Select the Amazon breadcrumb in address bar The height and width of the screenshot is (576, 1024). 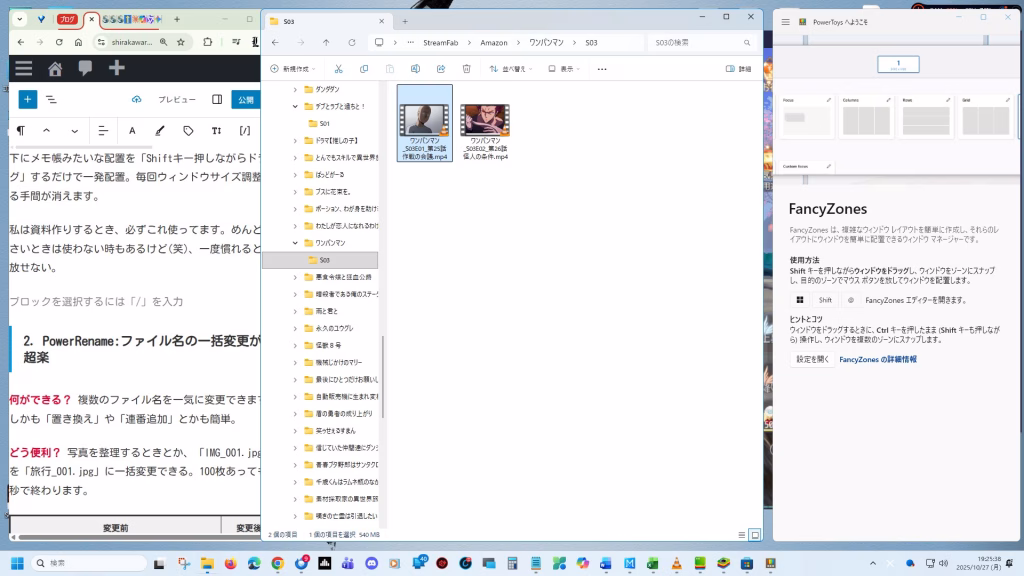point(493,43)
